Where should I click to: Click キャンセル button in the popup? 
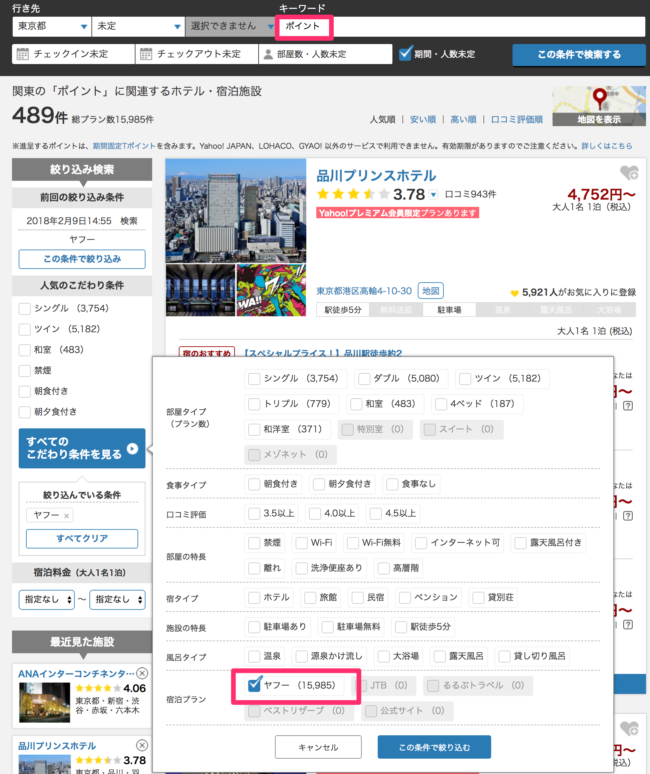(318, 747)
